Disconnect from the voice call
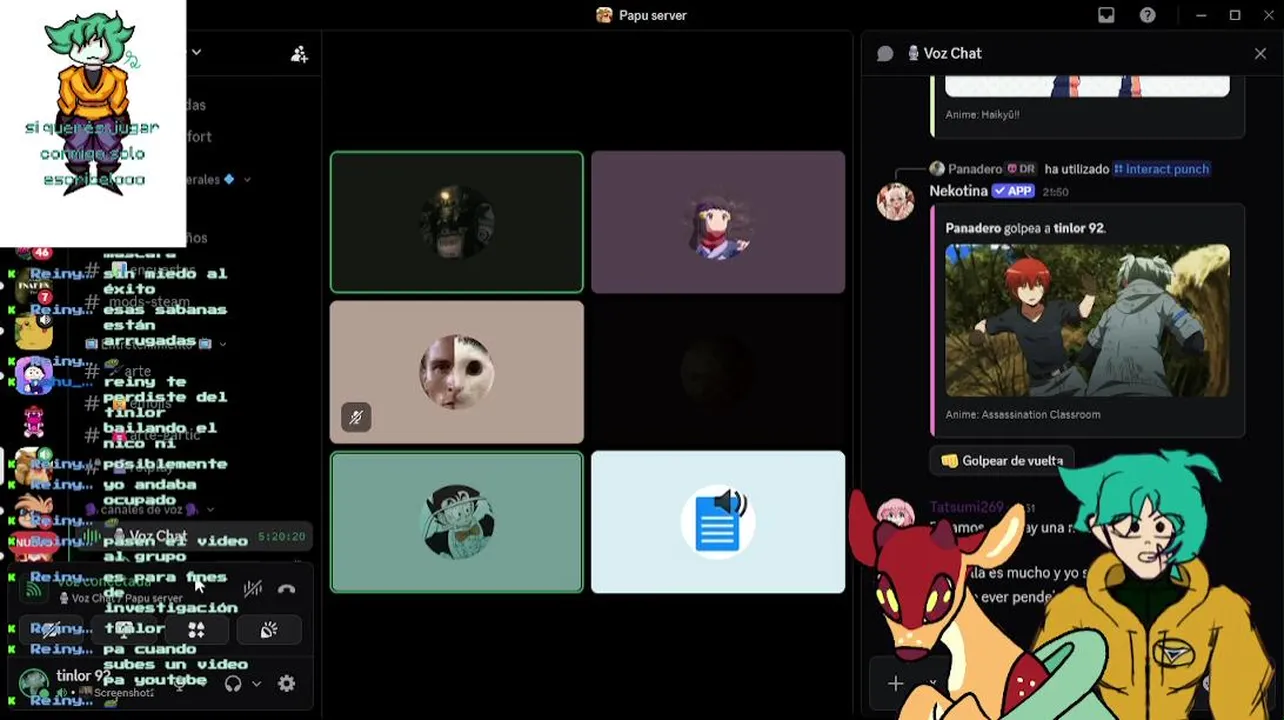This screenshot has width=1284, height=720. [287, 589]
